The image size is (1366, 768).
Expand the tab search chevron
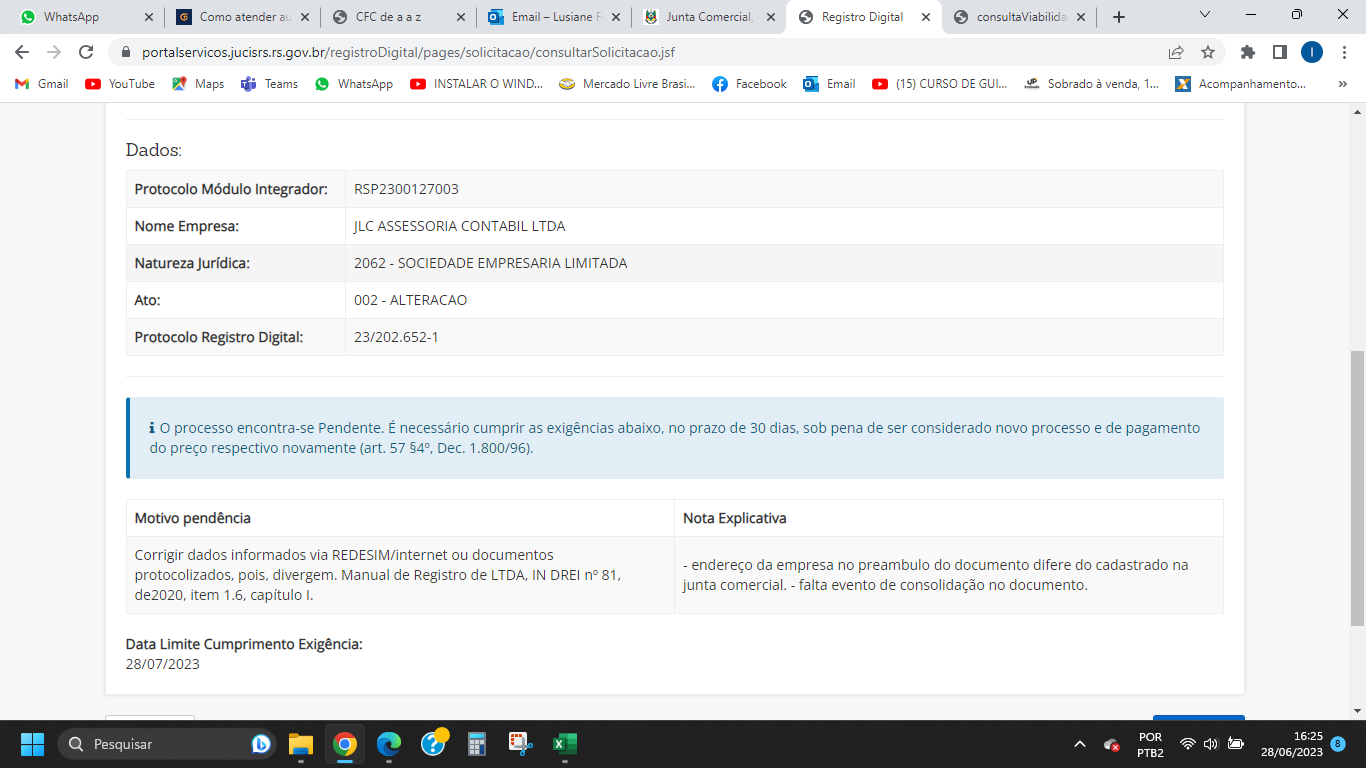pos(1204,15)
